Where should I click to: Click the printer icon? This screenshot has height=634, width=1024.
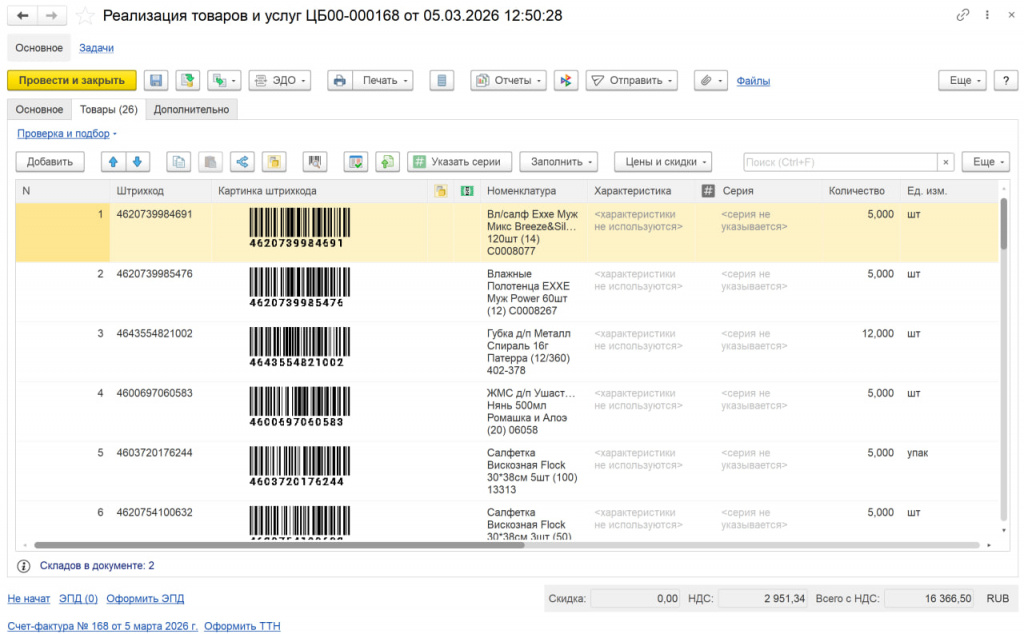tap(340, 81)
